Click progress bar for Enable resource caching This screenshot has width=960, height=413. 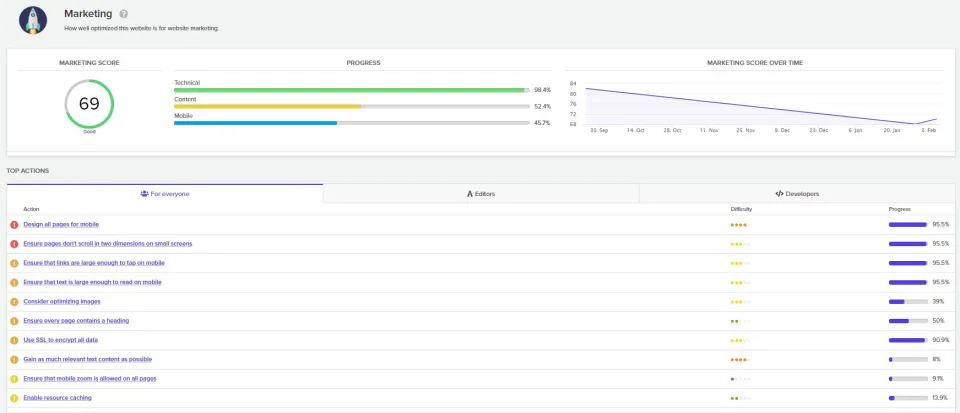pyautogui.click(x=908, y=398)
